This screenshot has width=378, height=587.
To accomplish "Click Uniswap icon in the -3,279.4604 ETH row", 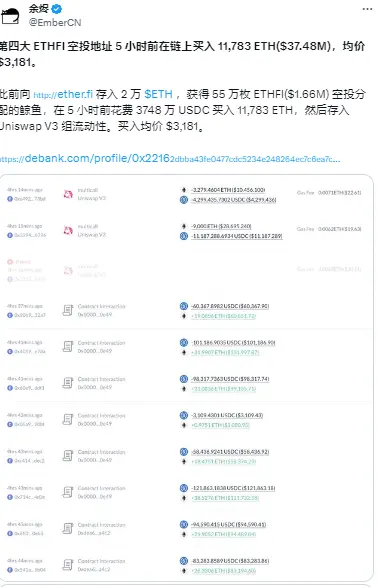I will (68, 194).
